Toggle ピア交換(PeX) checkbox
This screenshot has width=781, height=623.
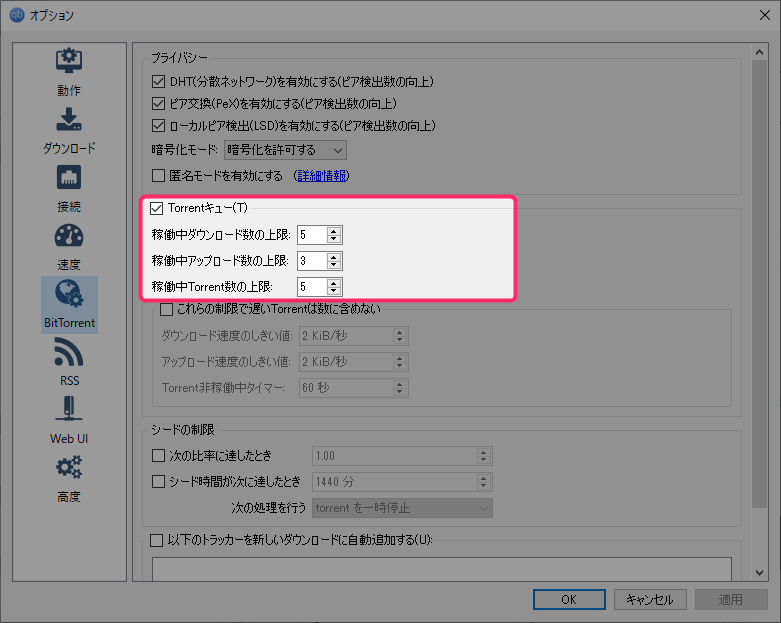click(158, 103)
